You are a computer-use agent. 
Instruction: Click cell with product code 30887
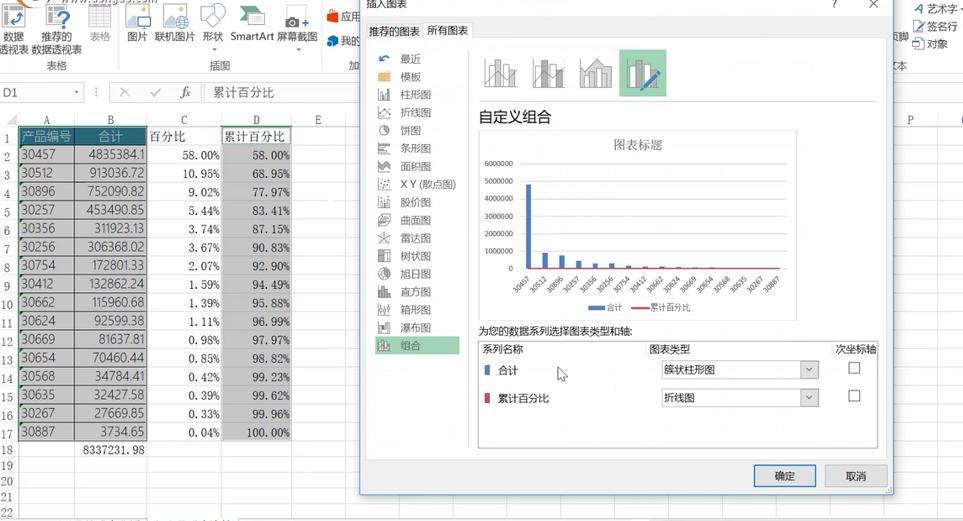[x=47, y=432]
